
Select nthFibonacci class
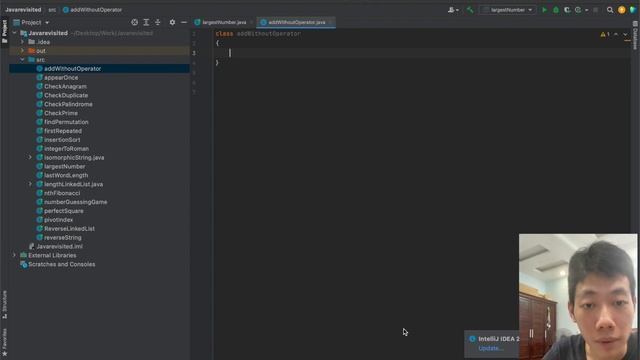click(x=62, y=193)
